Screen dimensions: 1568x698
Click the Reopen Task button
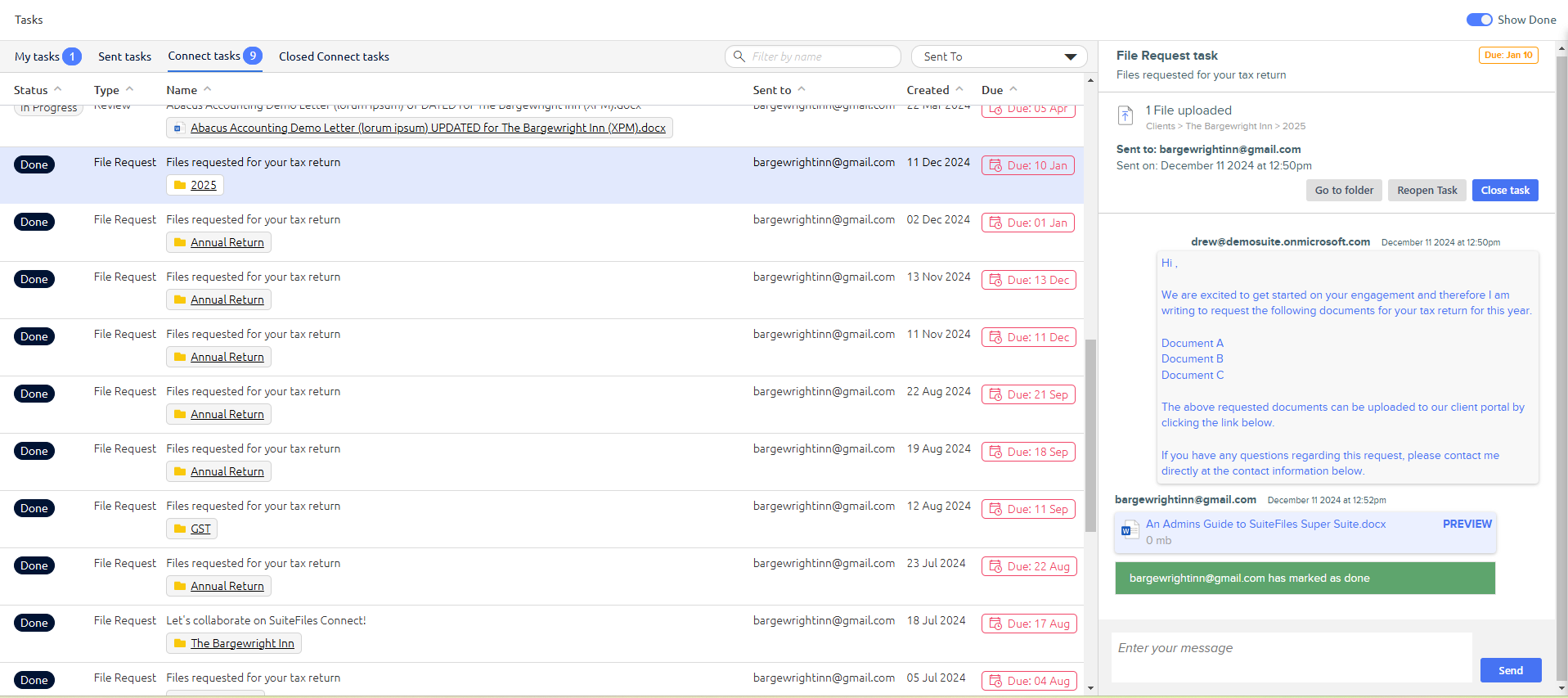pyautogui.click(x=1426, y=190)
